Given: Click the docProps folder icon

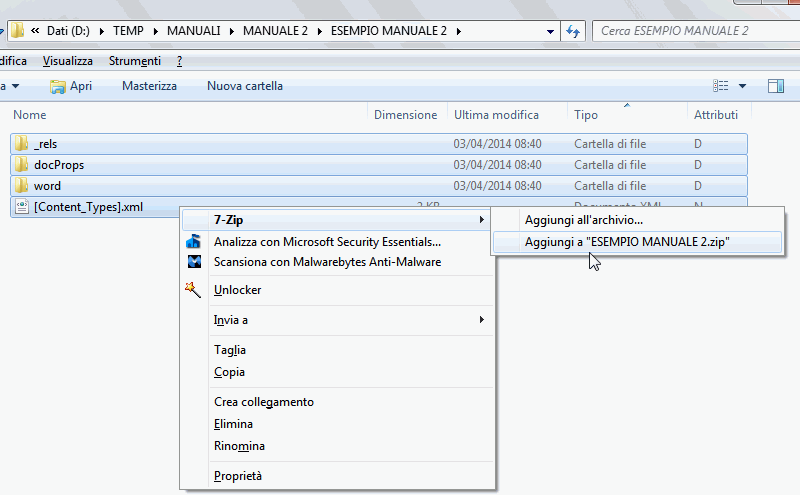Looking at the screenshot, I should (22, 165).
